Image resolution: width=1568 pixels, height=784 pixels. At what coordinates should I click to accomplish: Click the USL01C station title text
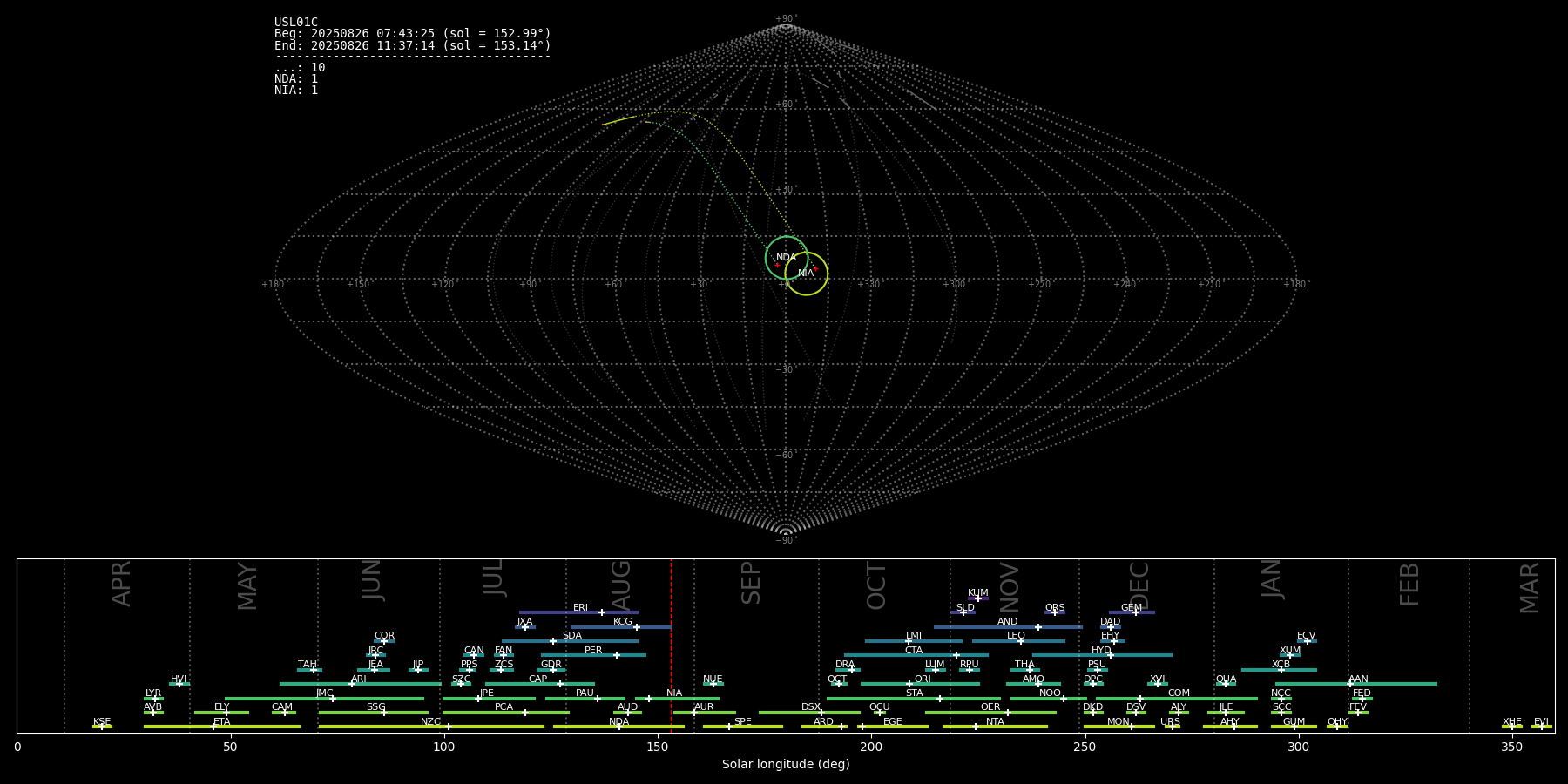(x=296, y=23)
